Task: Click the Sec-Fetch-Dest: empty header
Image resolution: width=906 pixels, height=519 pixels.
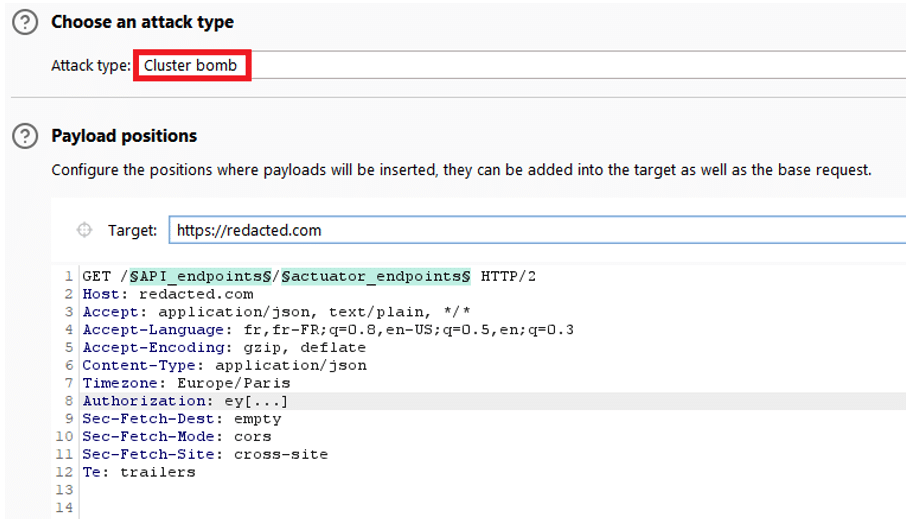Action: [x=182, y=419]
